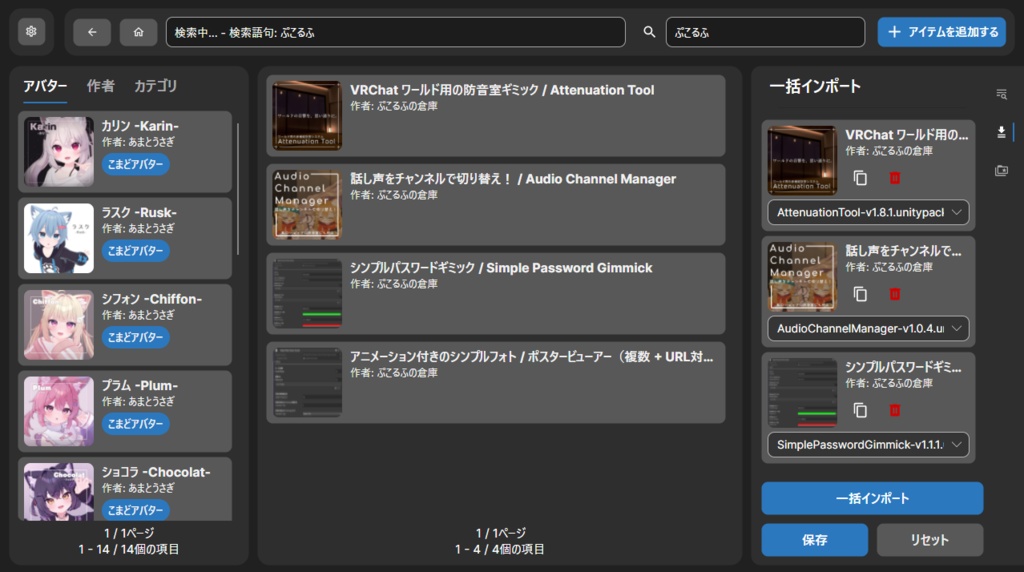1024x572 pixels.
Task: Click 1 - 14 / 14個の項目 count text
Action: coord(129,549)
